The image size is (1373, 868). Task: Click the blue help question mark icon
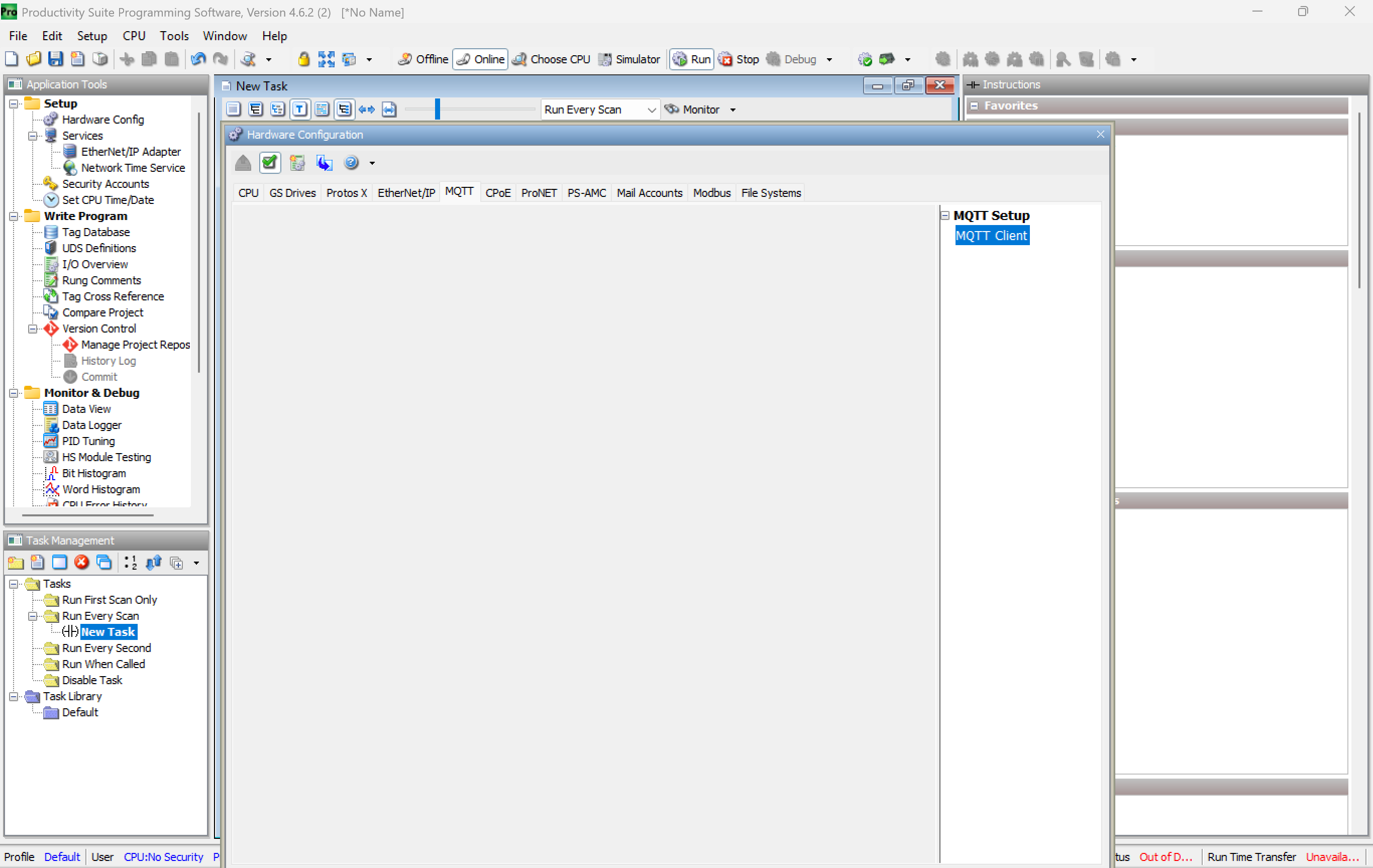351,163
